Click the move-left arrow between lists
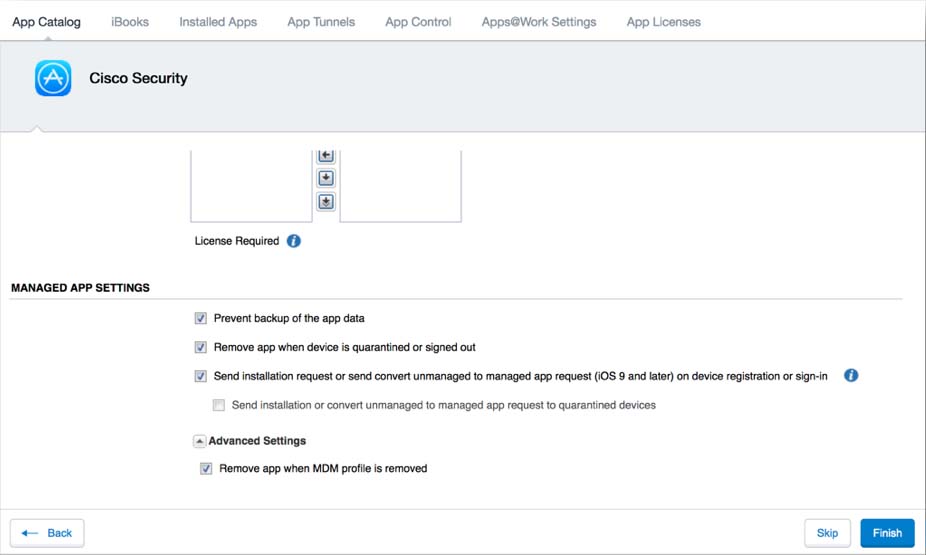The image size is (926, 555). [x=326, y=155]
